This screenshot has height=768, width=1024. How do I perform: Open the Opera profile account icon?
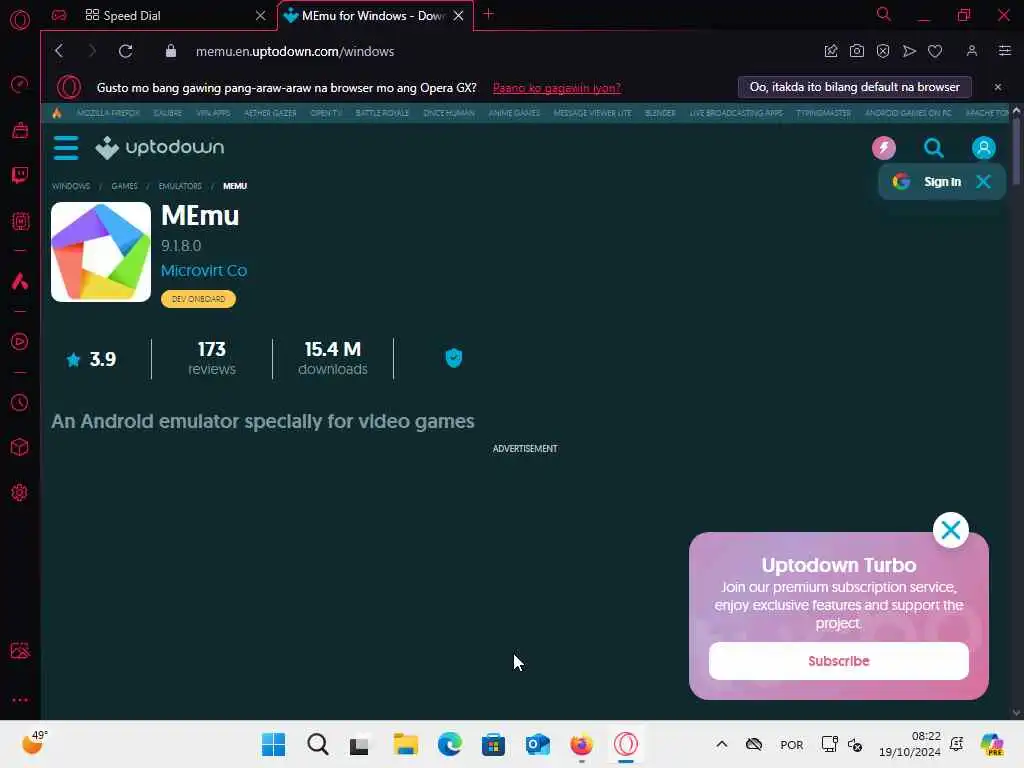point(972,51)
